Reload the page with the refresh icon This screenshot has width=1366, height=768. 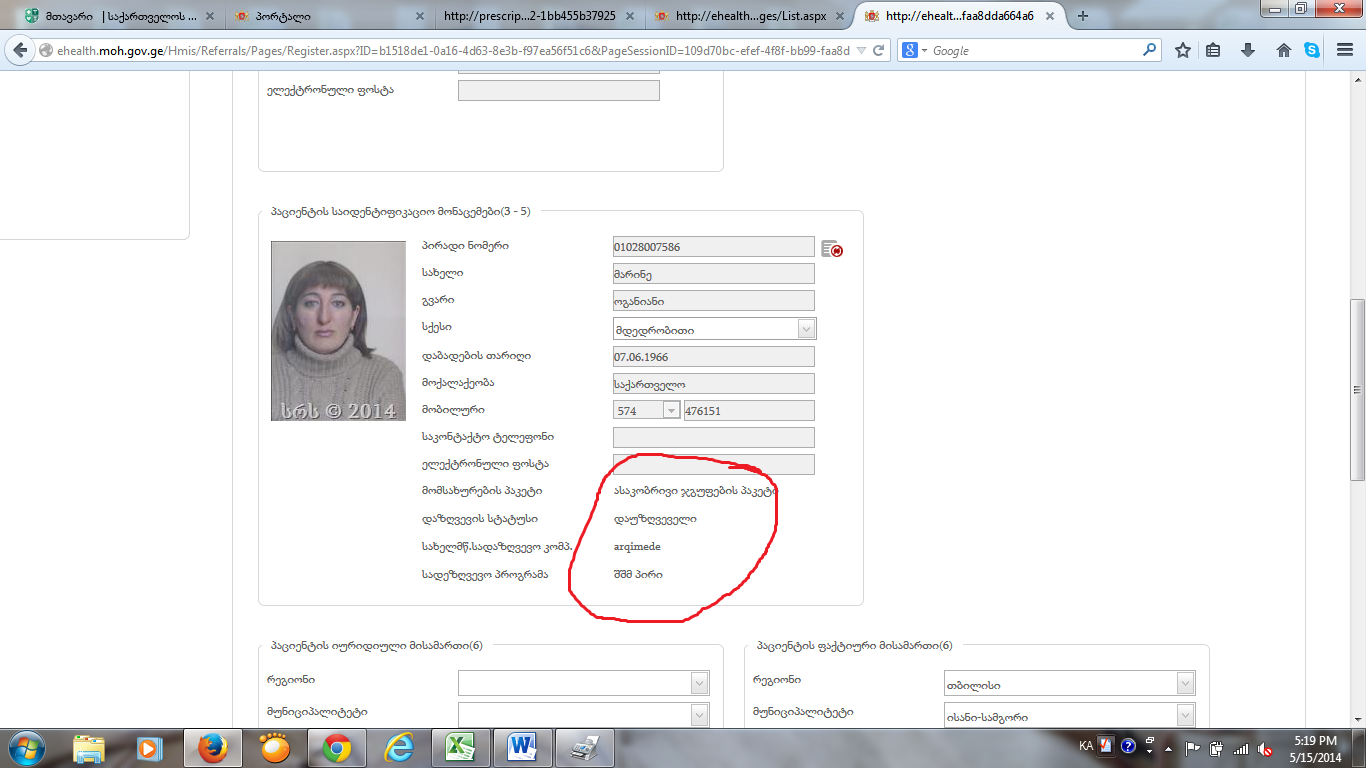(879, 51)
